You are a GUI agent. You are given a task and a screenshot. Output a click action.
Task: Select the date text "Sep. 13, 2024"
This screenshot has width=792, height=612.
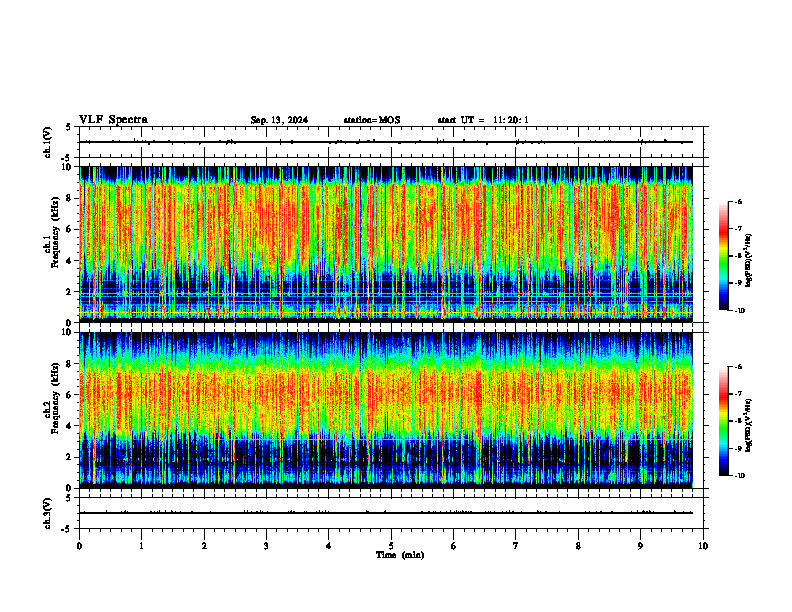pyautogui.click(x=279, y=120)
